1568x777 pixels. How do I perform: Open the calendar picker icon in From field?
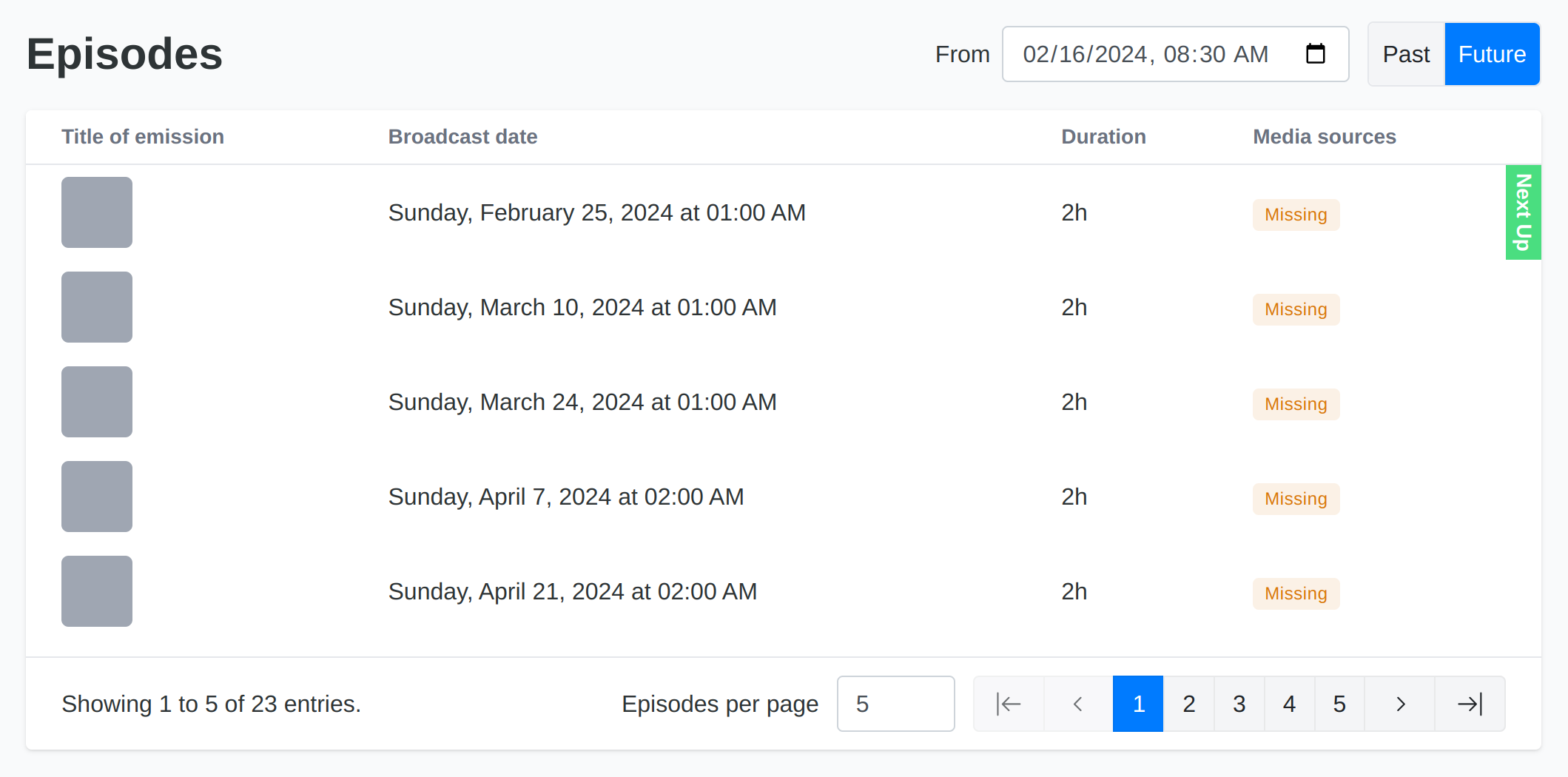tap(1315, 54)
